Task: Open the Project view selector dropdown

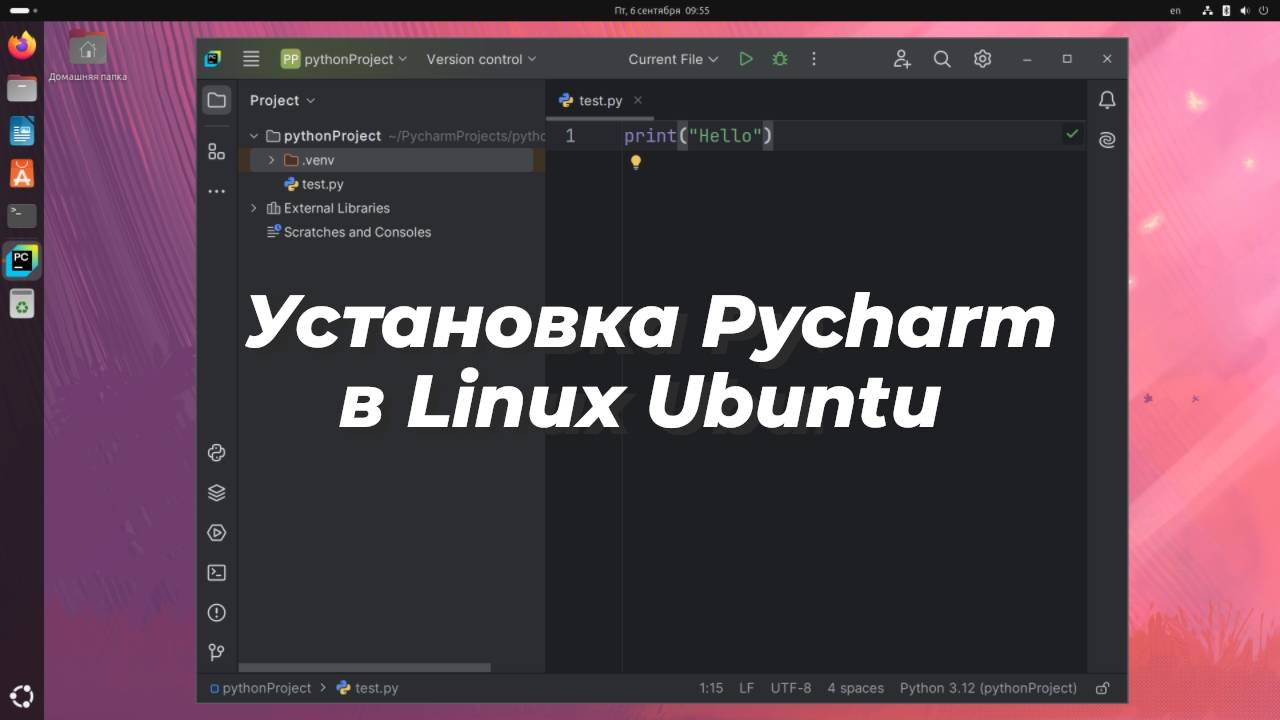Action: coord(282,100)
